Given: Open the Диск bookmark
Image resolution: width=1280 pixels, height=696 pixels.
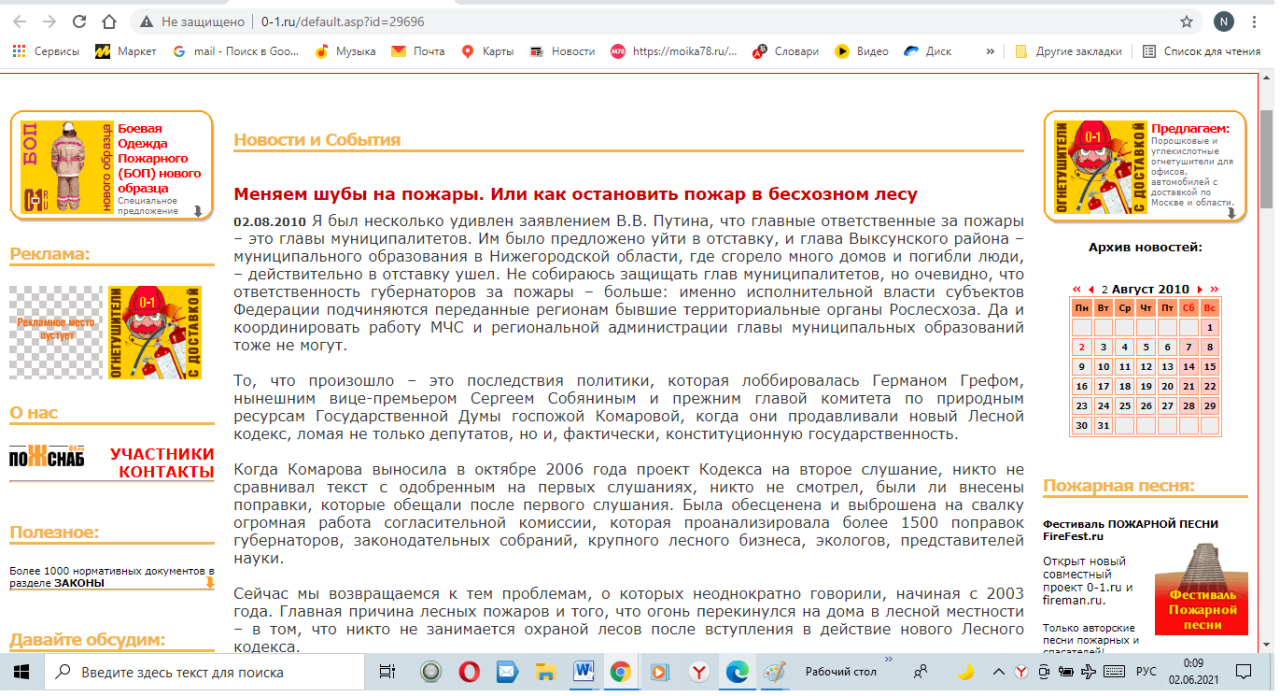Looking at the screenshot, I should (x=928, y=51).
